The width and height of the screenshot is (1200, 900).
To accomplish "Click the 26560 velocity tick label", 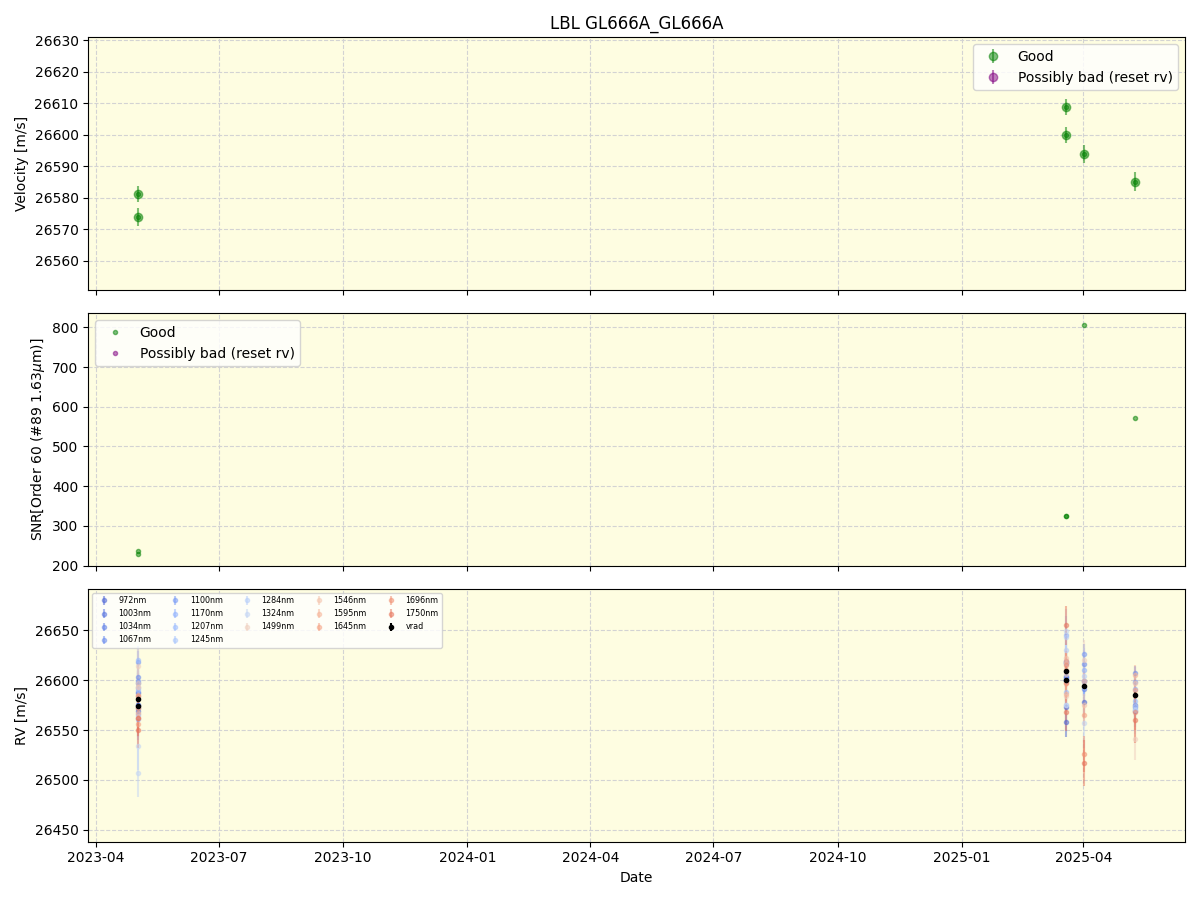I will pyautogui.click(x=58, y=261).
